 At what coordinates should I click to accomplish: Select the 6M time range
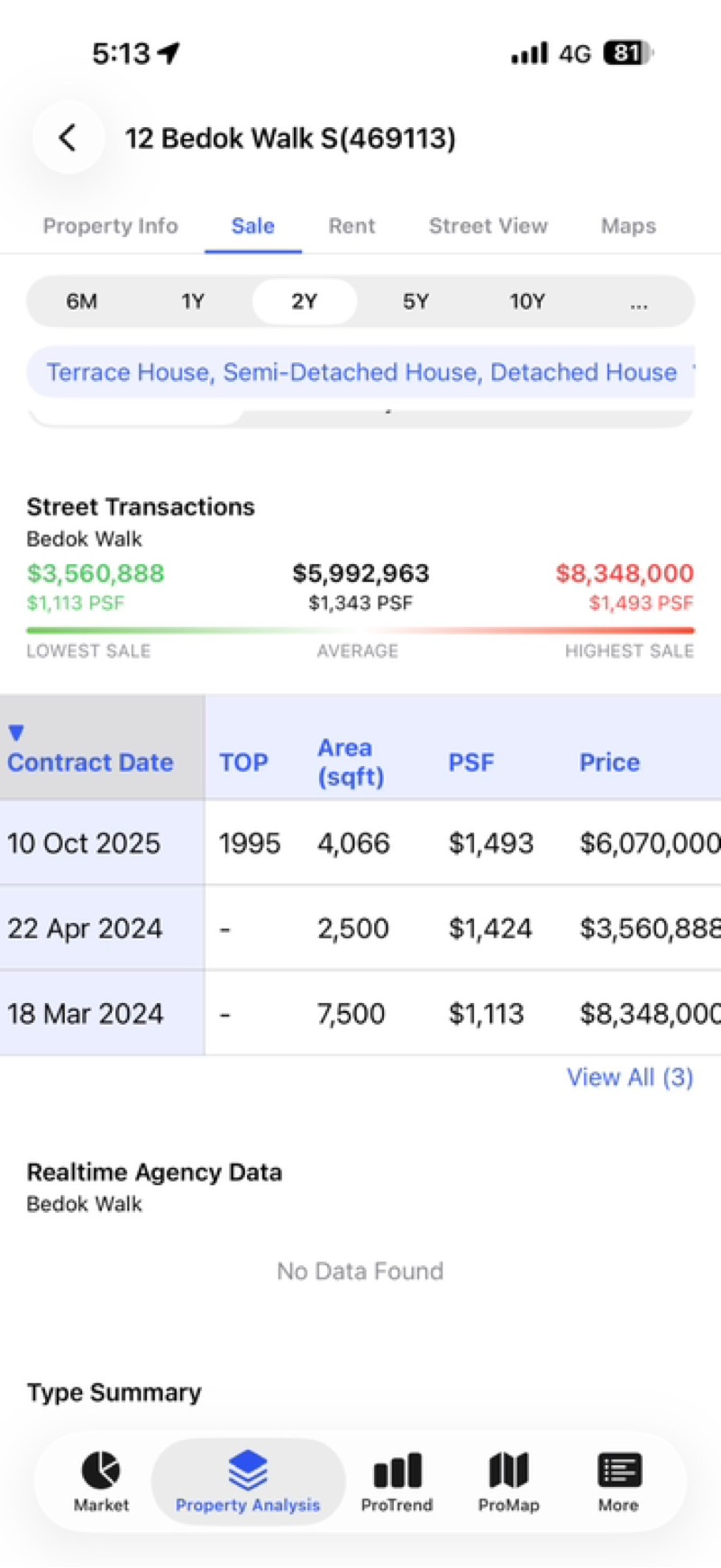click(x=81, y=301)
